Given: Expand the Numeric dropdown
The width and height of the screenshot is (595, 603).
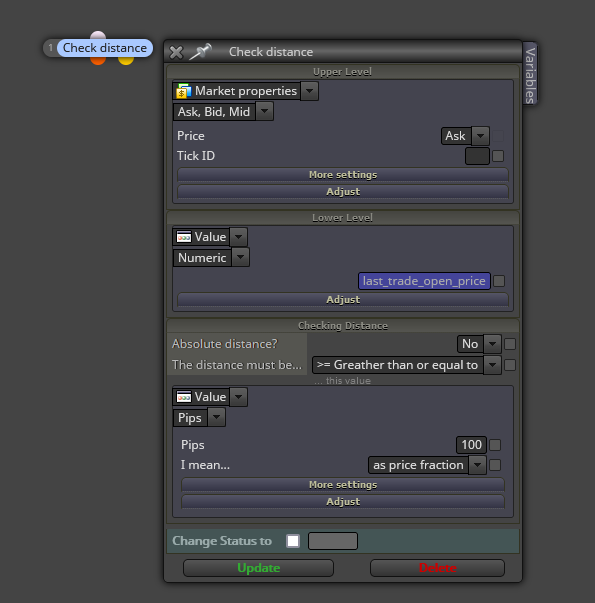Looking at the screenshot, I should [241, 258].
